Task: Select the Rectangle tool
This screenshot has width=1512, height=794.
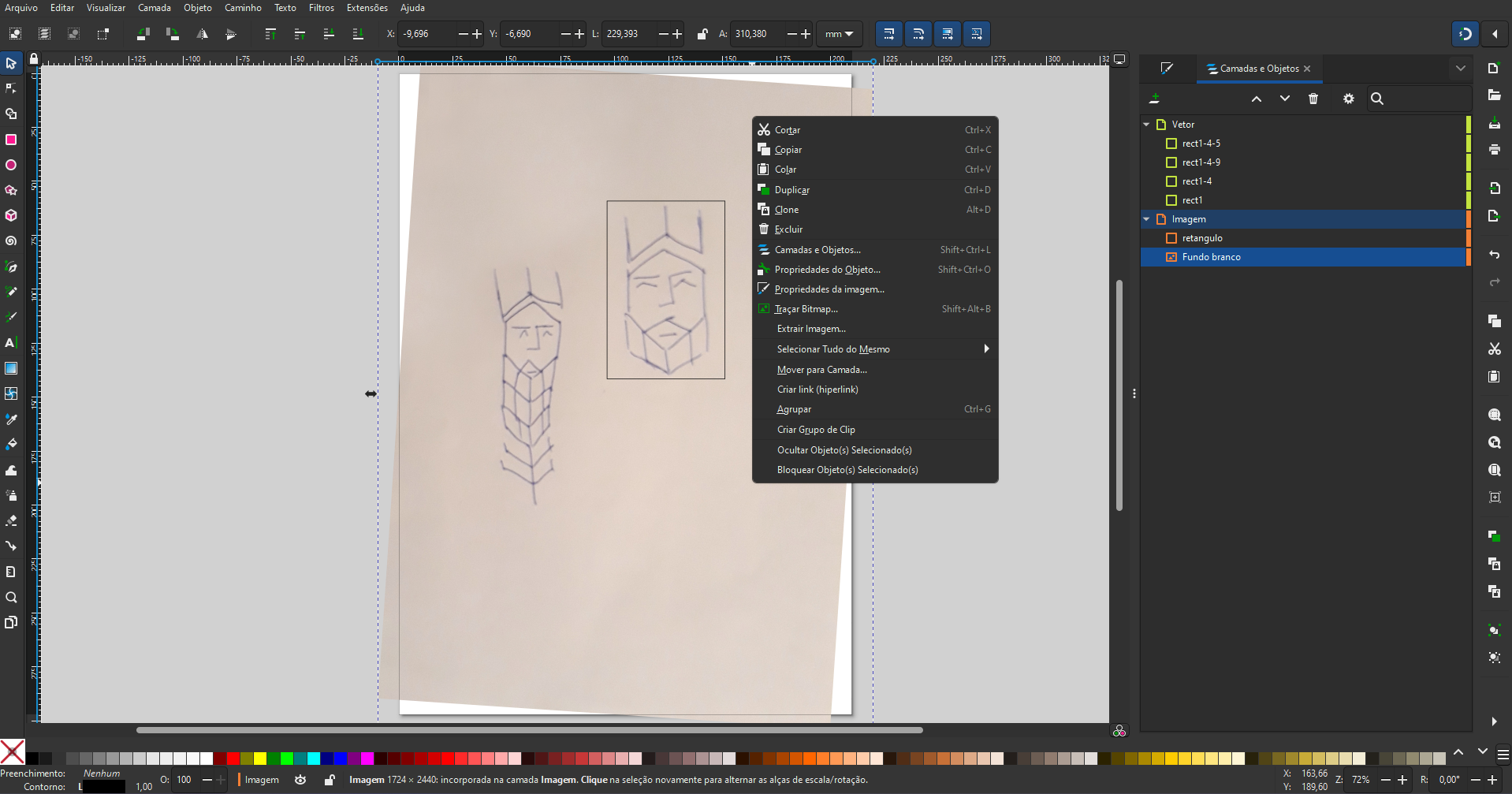Action: tap(11, 140)
